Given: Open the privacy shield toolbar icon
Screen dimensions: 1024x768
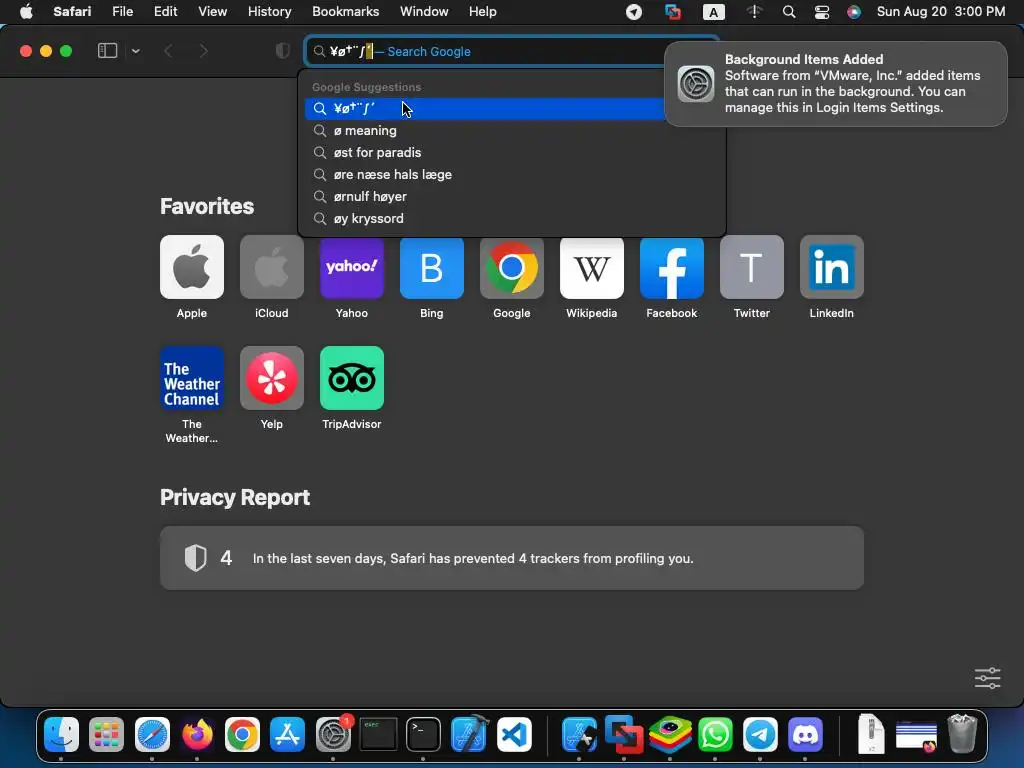Looking at the screenshot, I should 282,51.
